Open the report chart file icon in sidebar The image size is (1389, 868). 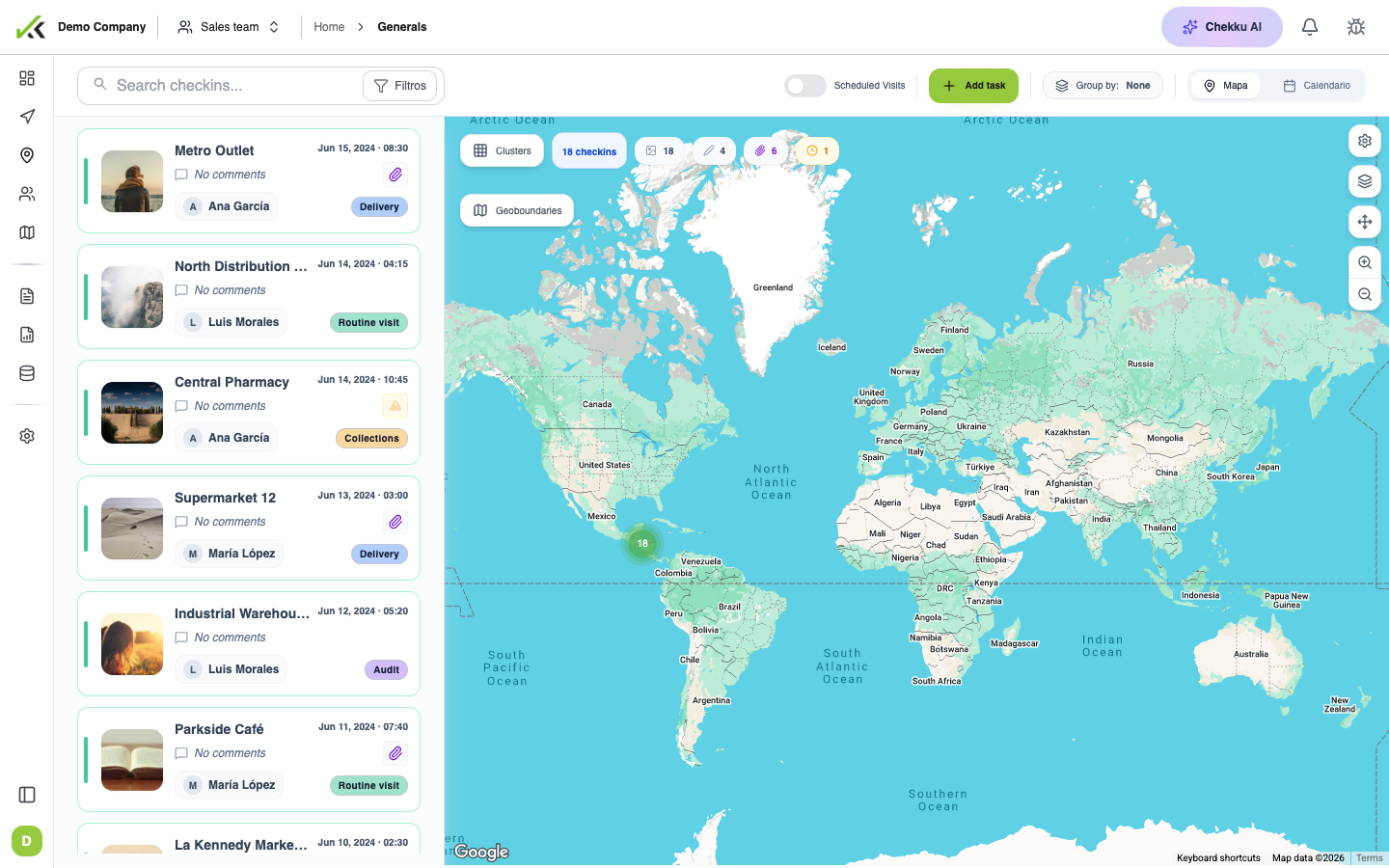27,335
